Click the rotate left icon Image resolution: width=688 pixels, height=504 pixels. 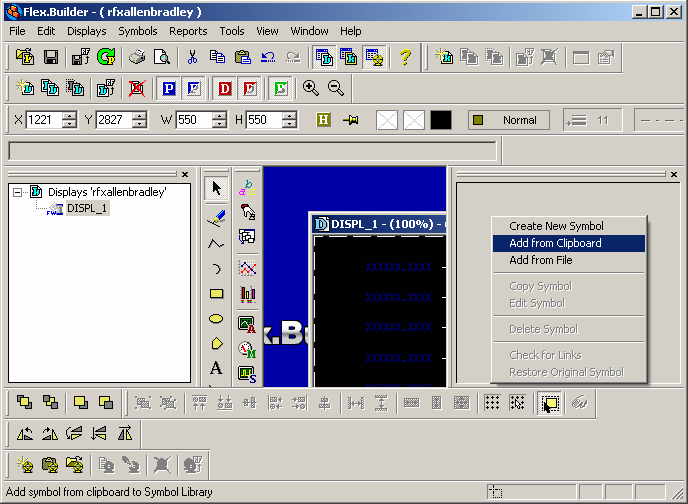25,434
